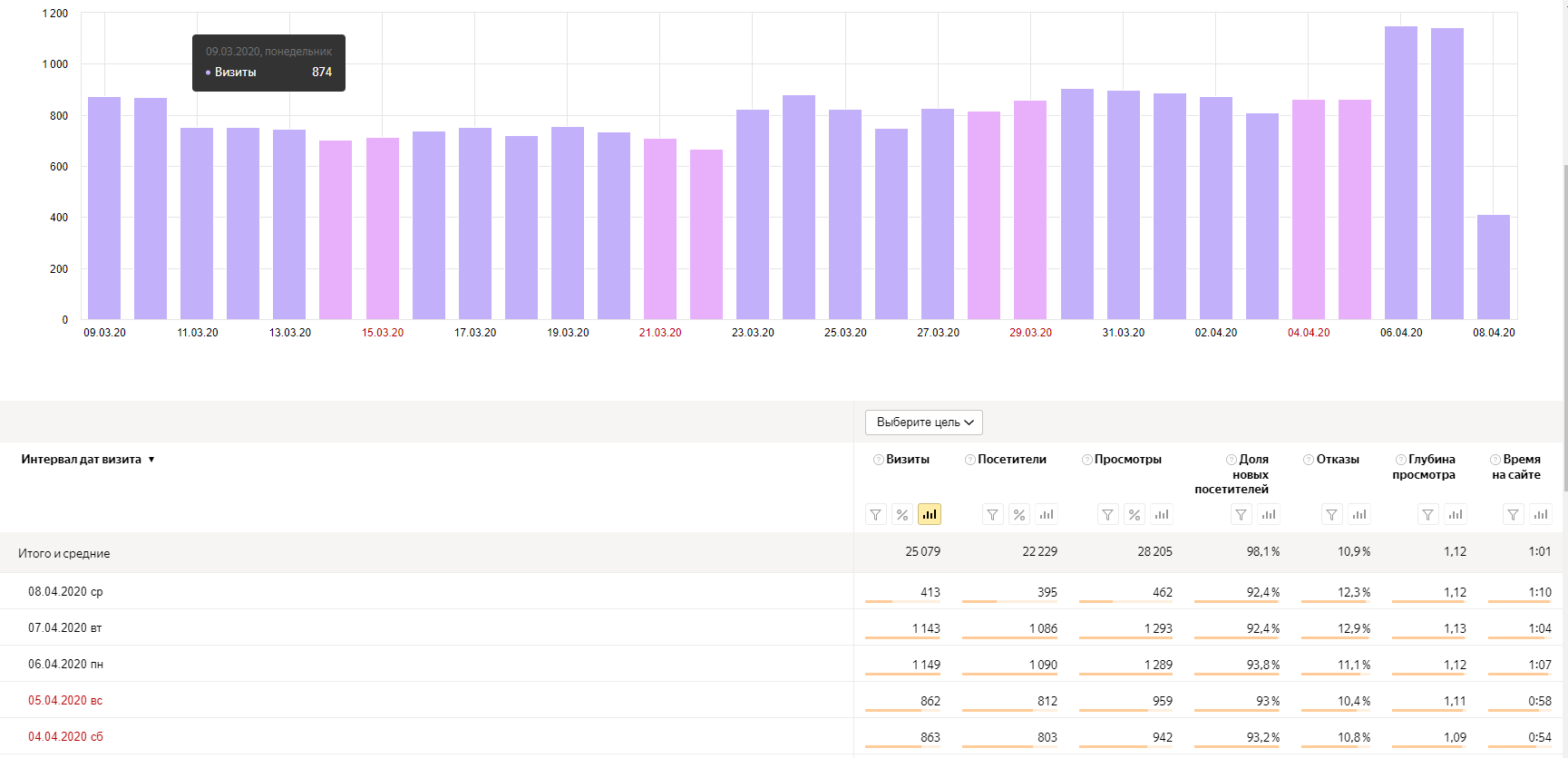The height and width of the screenshot is (758, 1568).
Task: Click visits value 1 143 for 07.04.2020
Action: point(926,628)
